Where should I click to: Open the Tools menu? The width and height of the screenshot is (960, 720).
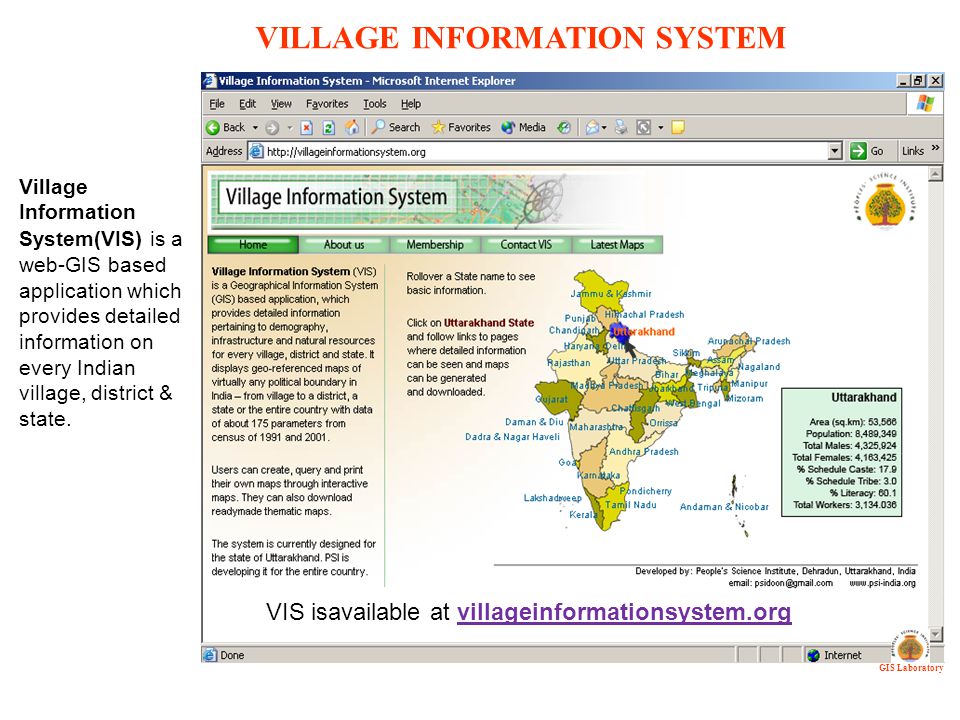(375, 104)
